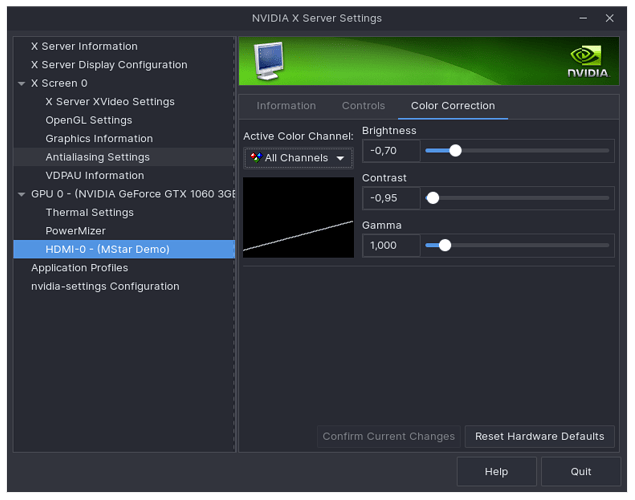This screenshot has height=500, width=635.
Task: Click the Quit button
Action: pyautogui.click(x=581, y=472)
